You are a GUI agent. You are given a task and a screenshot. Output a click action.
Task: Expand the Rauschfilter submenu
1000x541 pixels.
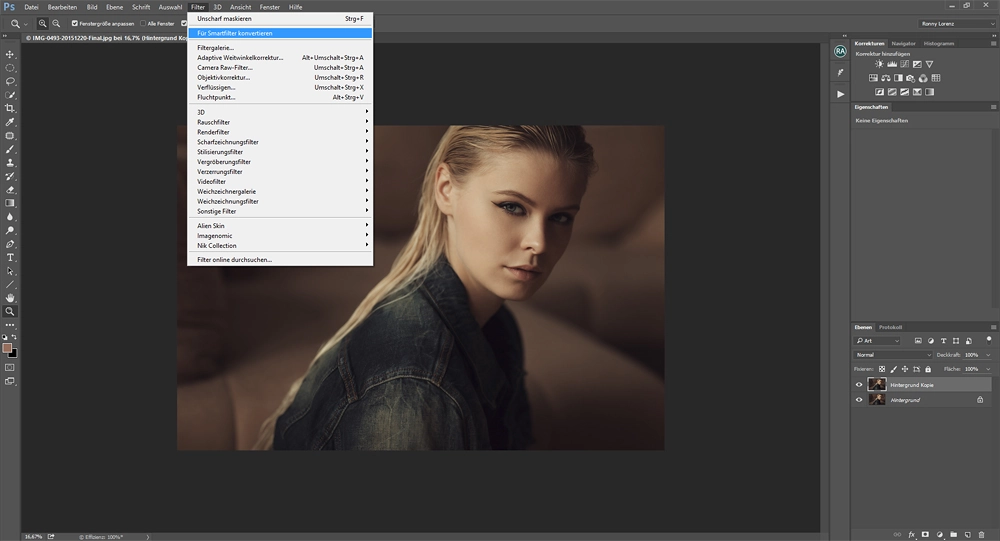tap(280, 122)
